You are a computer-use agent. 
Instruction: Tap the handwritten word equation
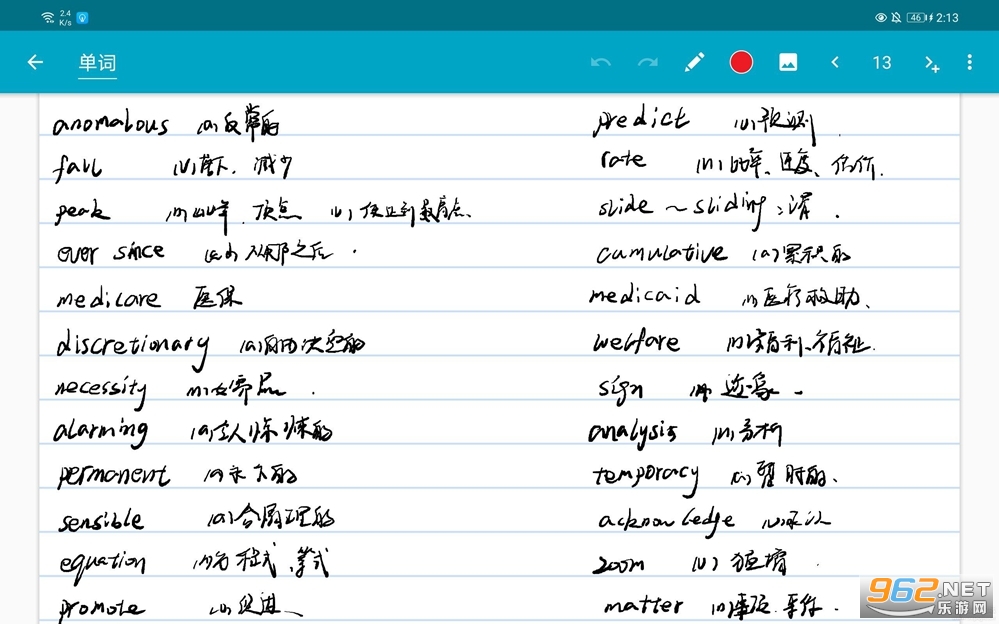[x=103, y=564]
